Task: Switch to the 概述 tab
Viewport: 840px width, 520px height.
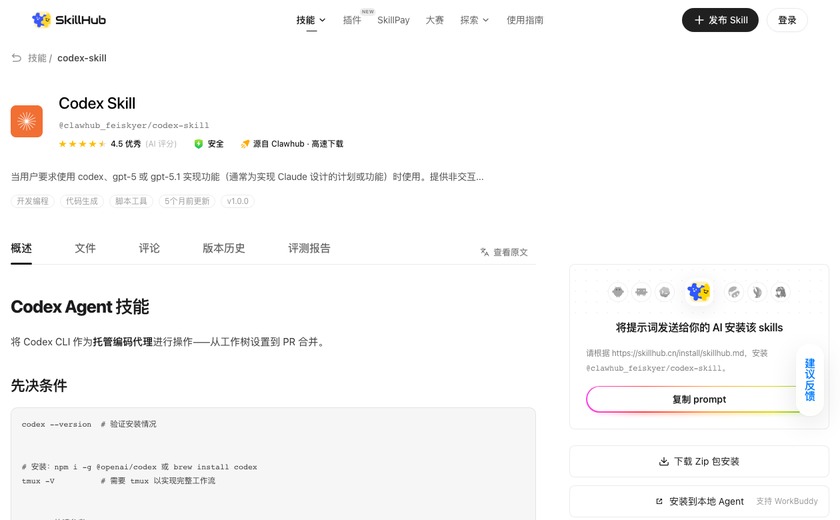Action: coord(21,248)
